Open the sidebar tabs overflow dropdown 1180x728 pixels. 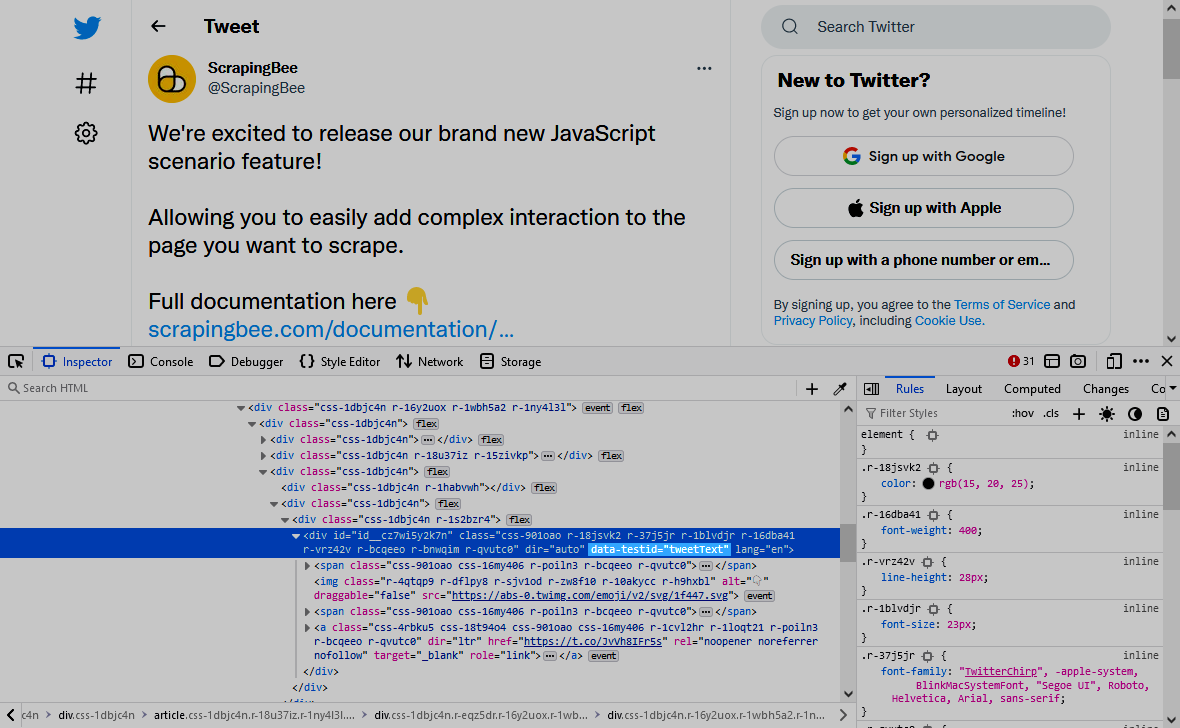click(x=1173, y=389)
